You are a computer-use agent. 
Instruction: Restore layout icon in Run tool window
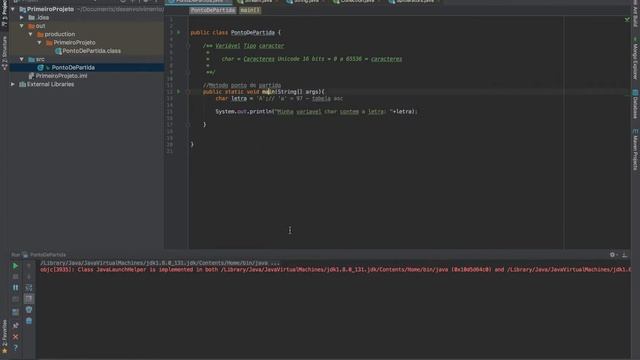pos(15,313)
